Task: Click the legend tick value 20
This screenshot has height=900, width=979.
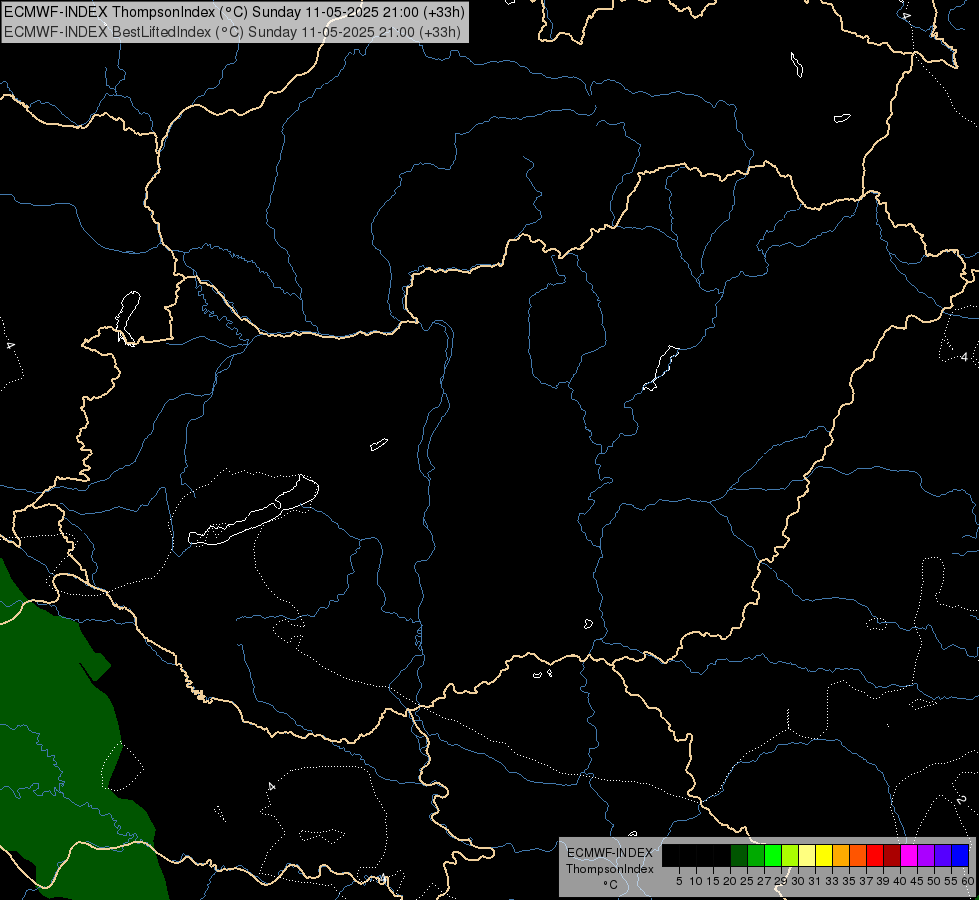Action: click(730, 881)
